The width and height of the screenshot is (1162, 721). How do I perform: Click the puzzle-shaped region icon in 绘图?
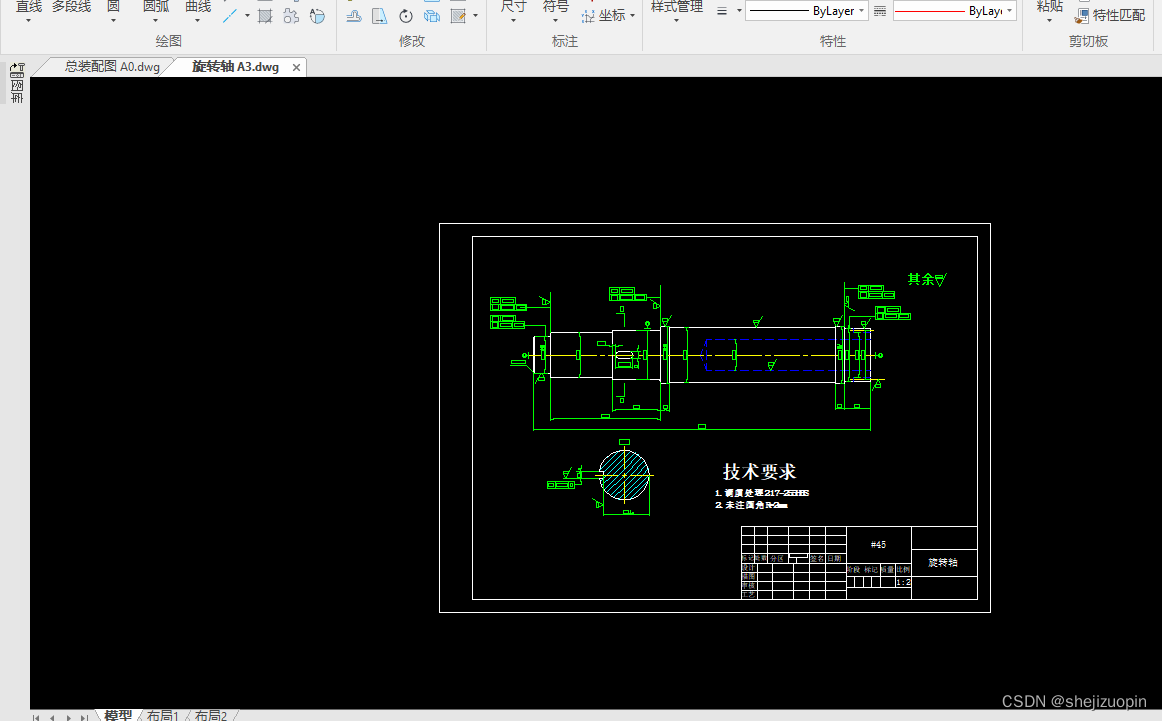tap(291, 16)
